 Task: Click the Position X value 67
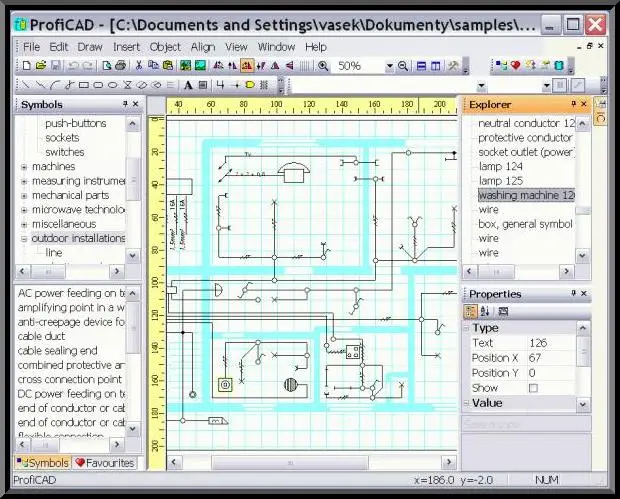(552, 358)
